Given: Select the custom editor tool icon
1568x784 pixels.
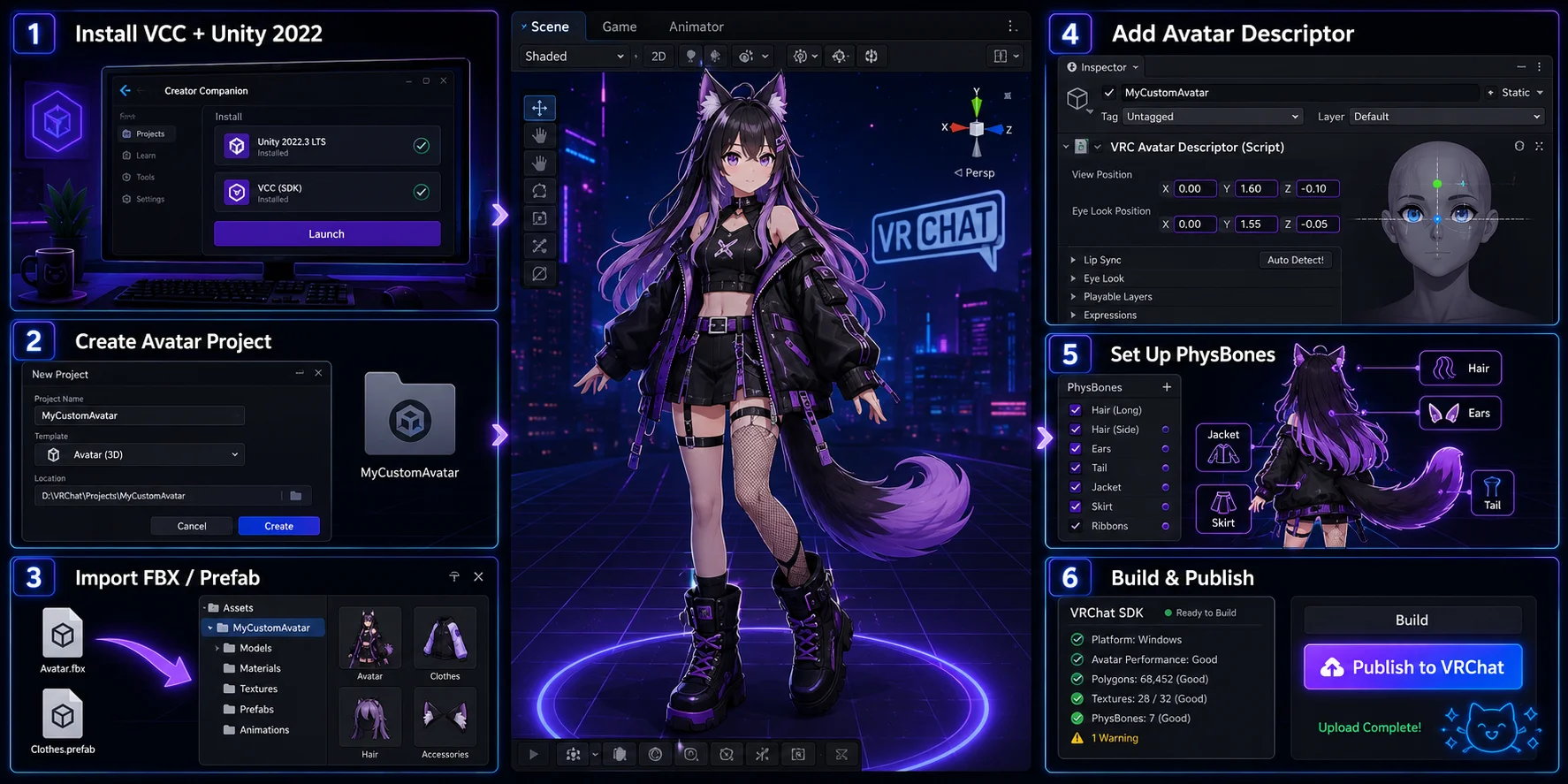Looking at the screenshot, I should click(x=539, y=274).
